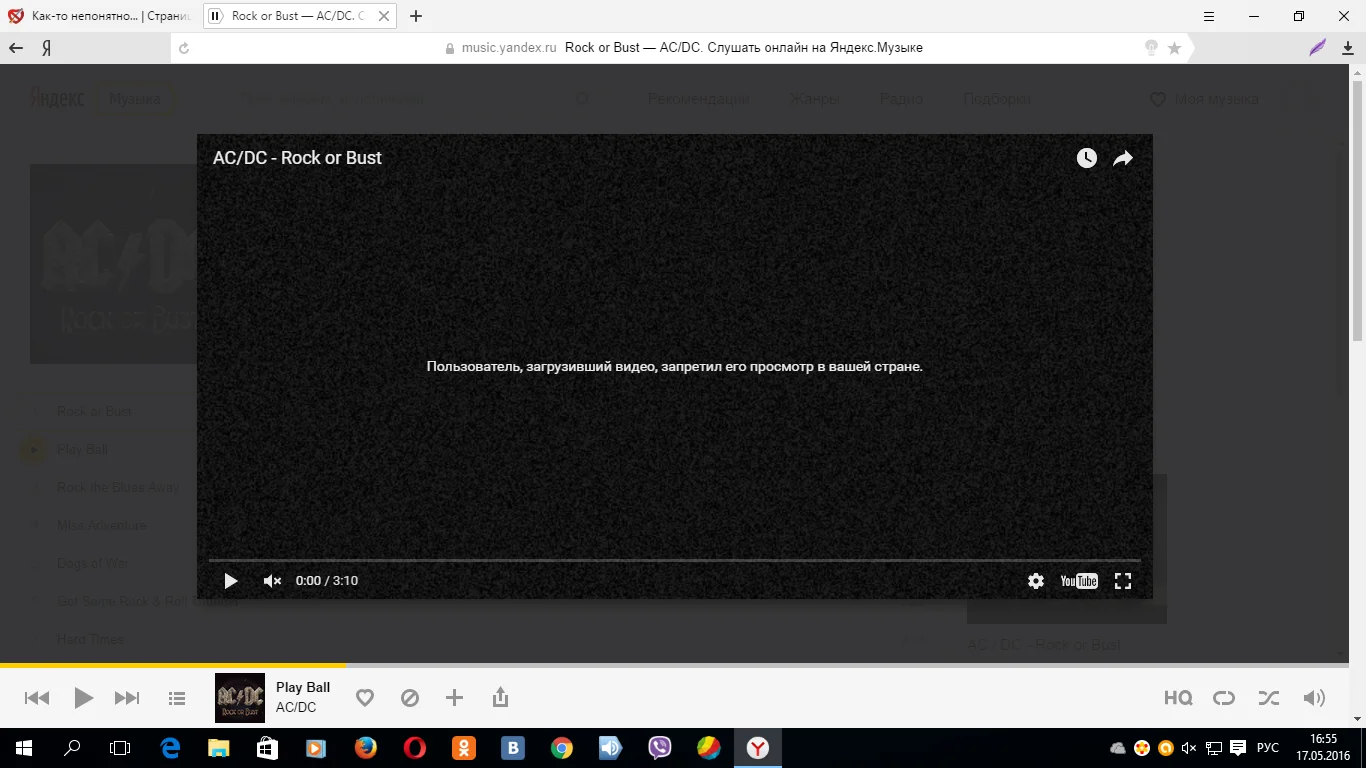Open the Windows Start menu
The width and height of the screenshot is (1366, 768).
pyautogui.click(x=23, y=748)
